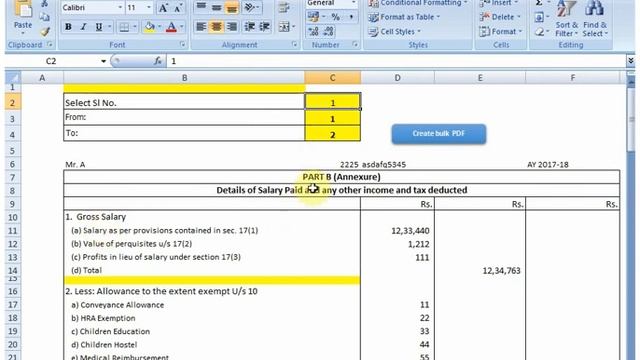The width and height of the screenshot is (640, 360).
Task: Click the Font Color letter A icon
Action: (171, 27)
